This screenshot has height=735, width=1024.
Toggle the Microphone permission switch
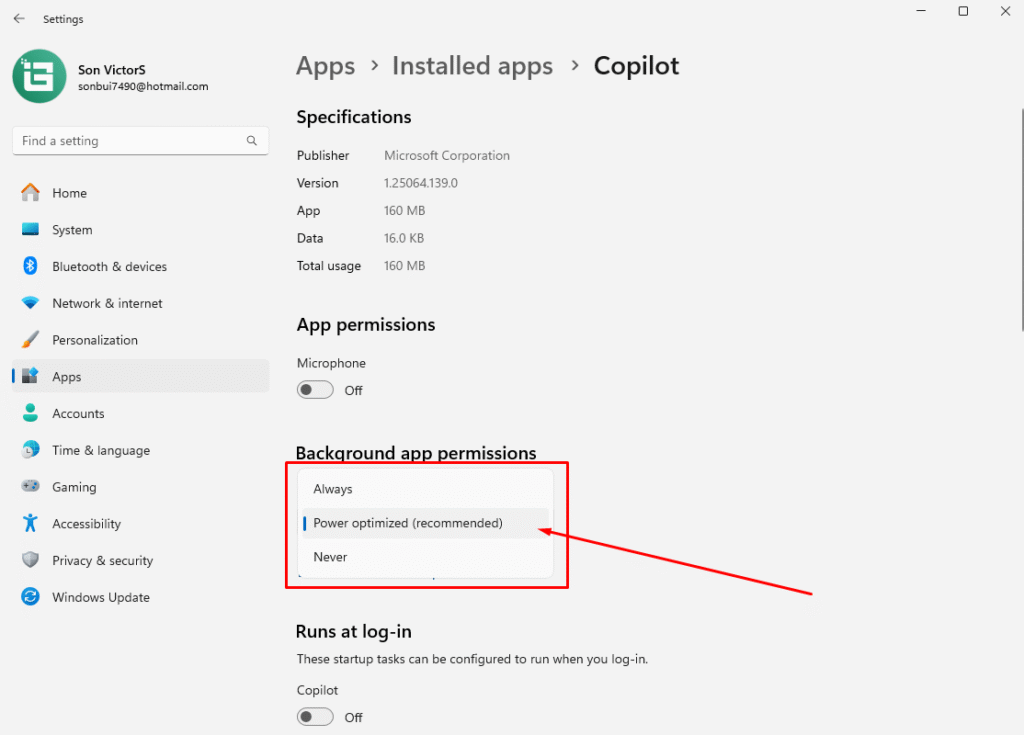tap(315, 390)
